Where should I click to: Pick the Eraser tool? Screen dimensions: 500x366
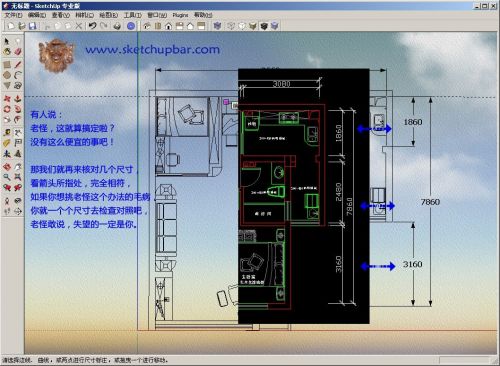[18, 52]
